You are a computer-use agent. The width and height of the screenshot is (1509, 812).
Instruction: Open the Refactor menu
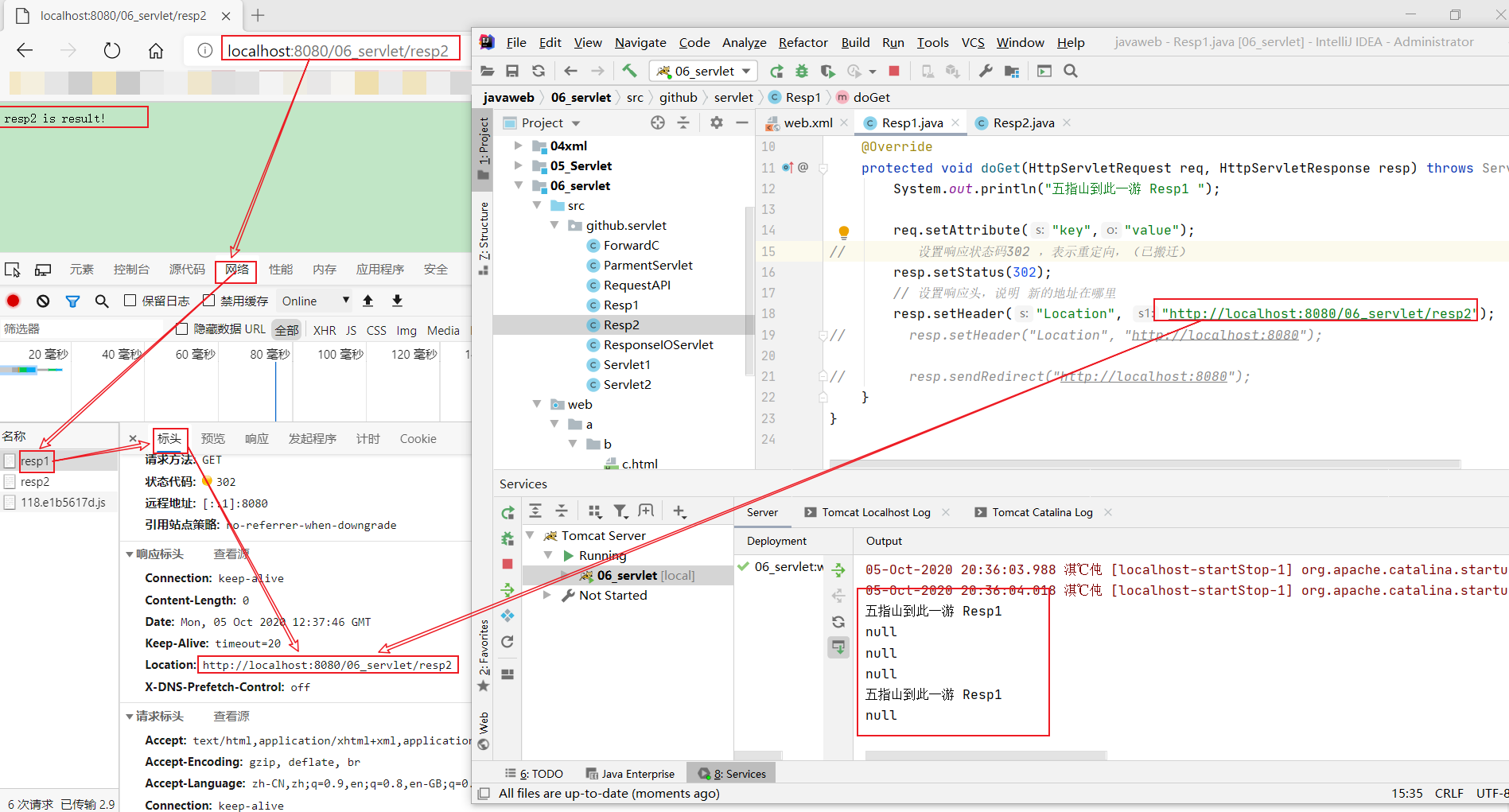click(x=803, y=42)
